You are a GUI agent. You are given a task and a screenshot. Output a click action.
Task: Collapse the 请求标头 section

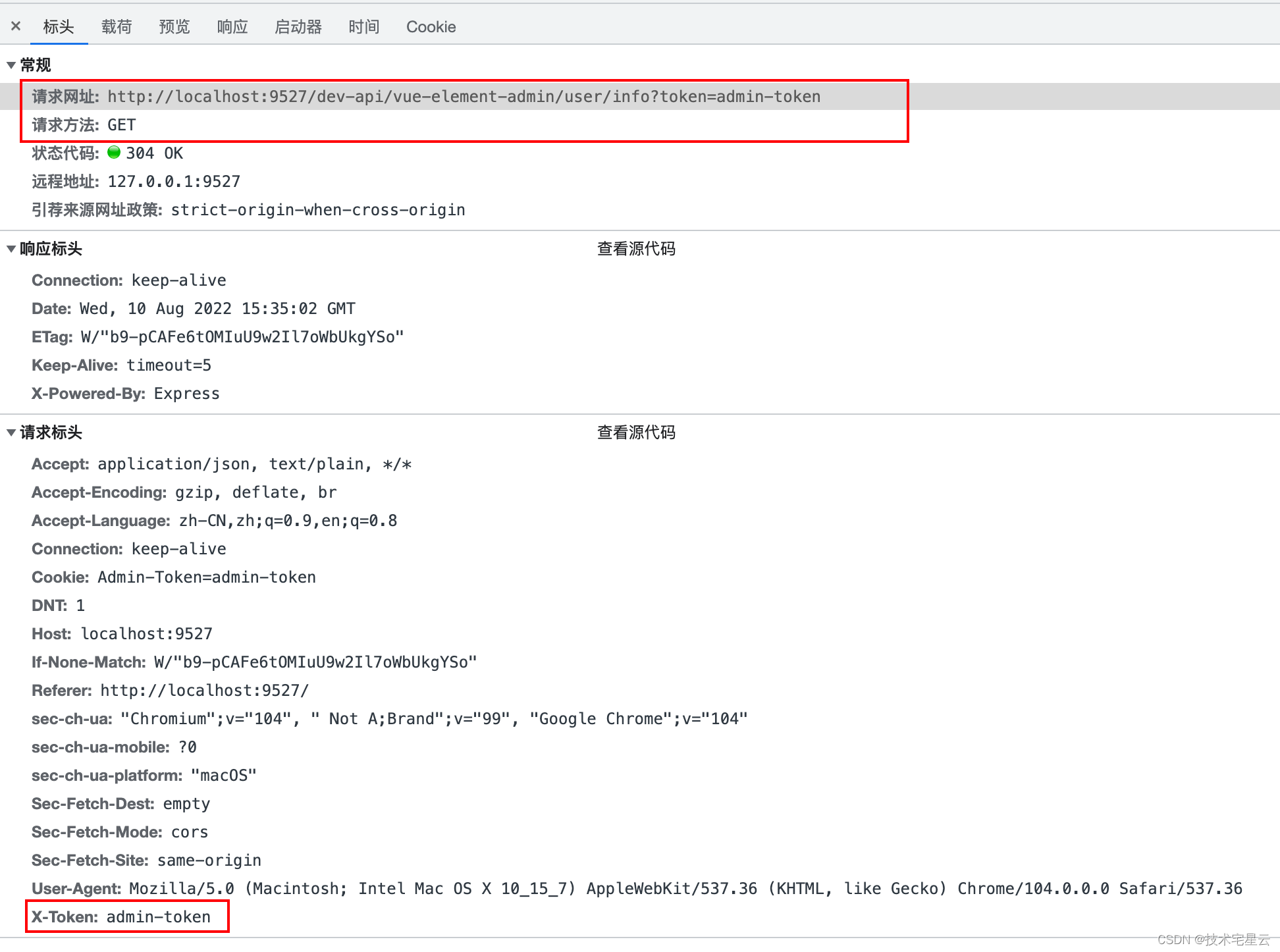(11, 433)
